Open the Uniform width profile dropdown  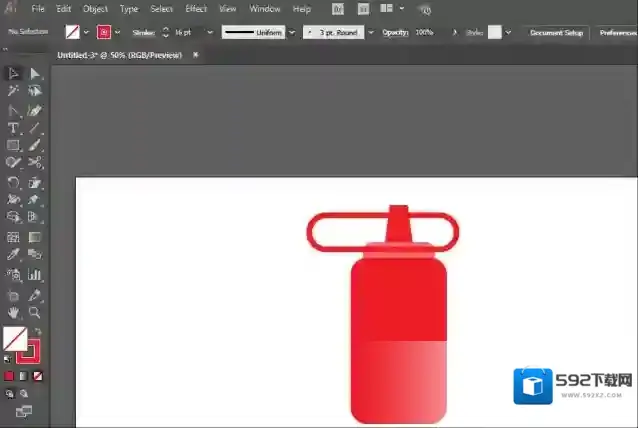[292, 32]
